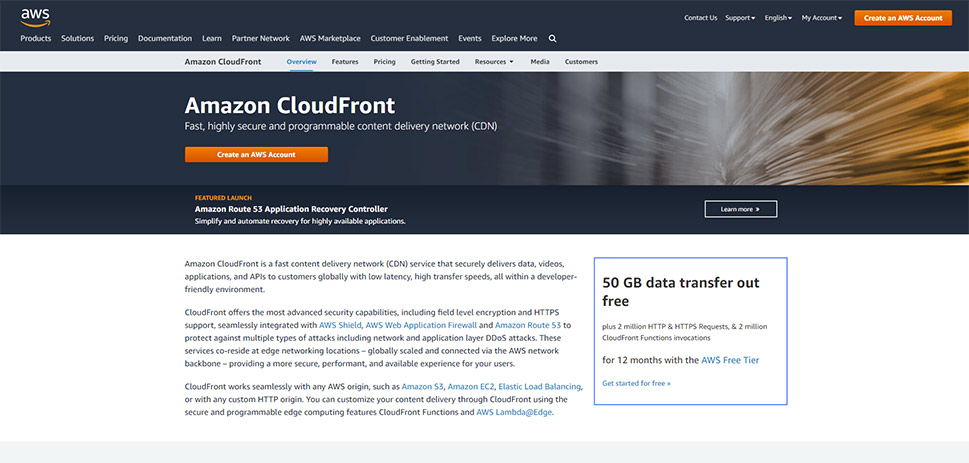Open the search magnifier icon
This screenshot has height=463, width=969.
(552, 38)
